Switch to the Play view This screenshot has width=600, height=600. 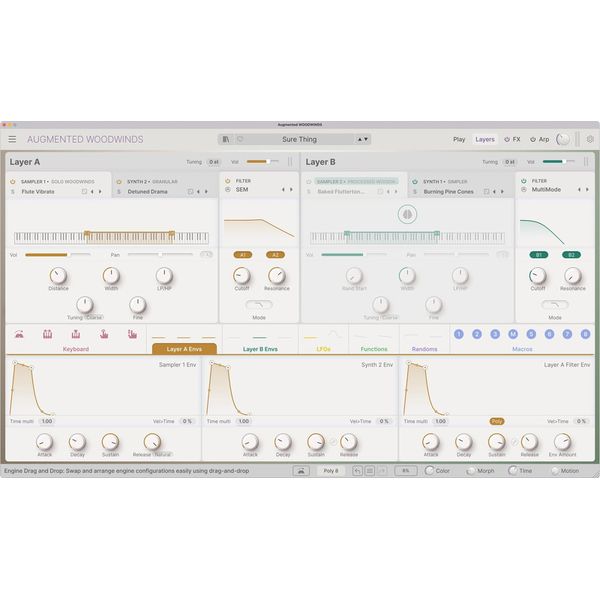coord(459,139)
